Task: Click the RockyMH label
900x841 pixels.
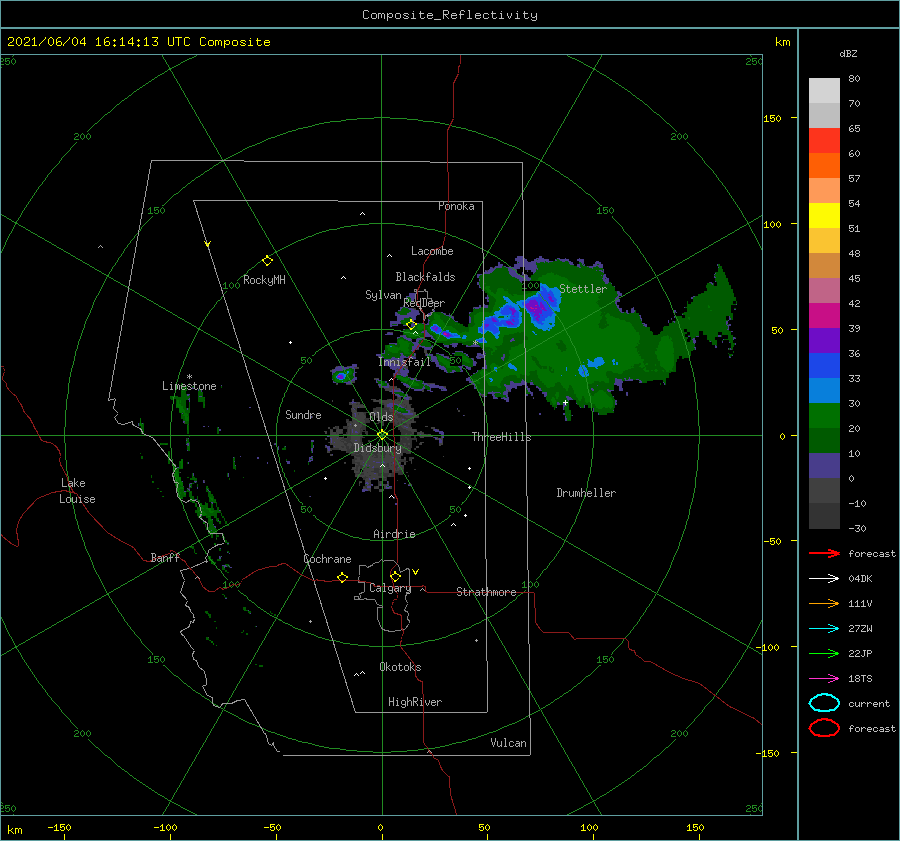Action: [264, 280]
